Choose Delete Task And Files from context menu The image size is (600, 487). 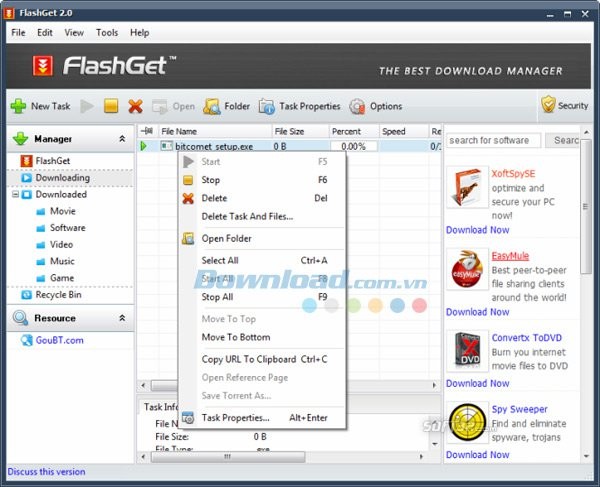(x=247, y=217)
